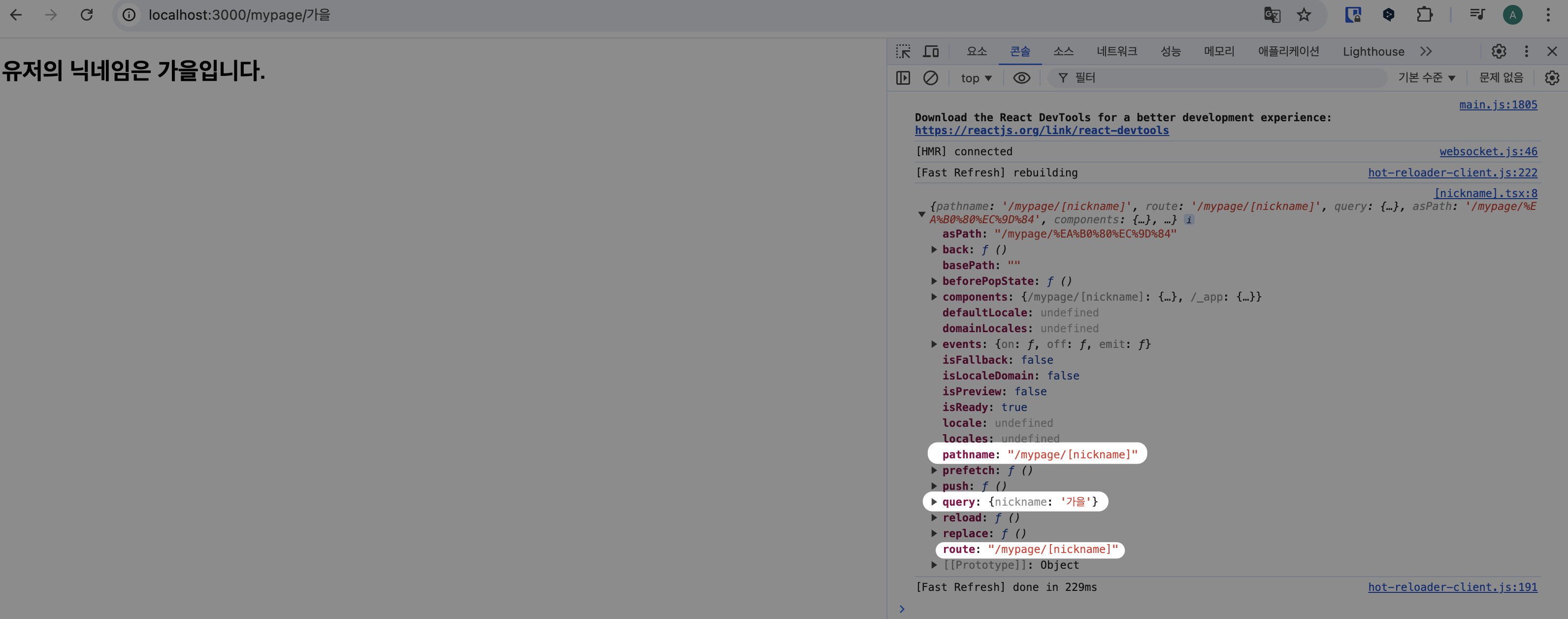Toggle the console sidebar panel icon
This screenshot has width=1568, height=619.
903,78
